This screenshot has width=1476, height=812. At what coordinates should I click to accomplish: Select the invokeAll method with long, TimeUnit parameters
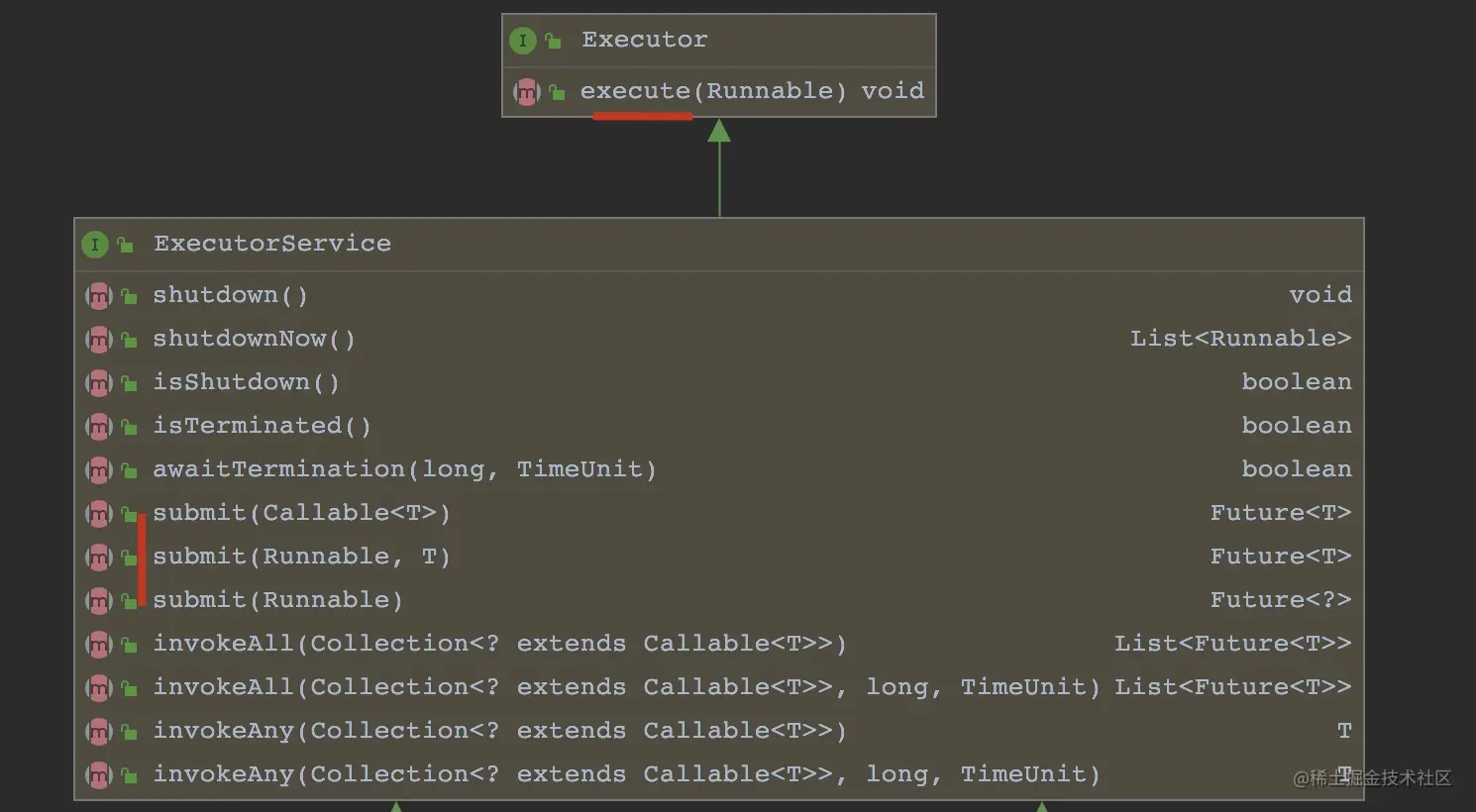[626, 687]
